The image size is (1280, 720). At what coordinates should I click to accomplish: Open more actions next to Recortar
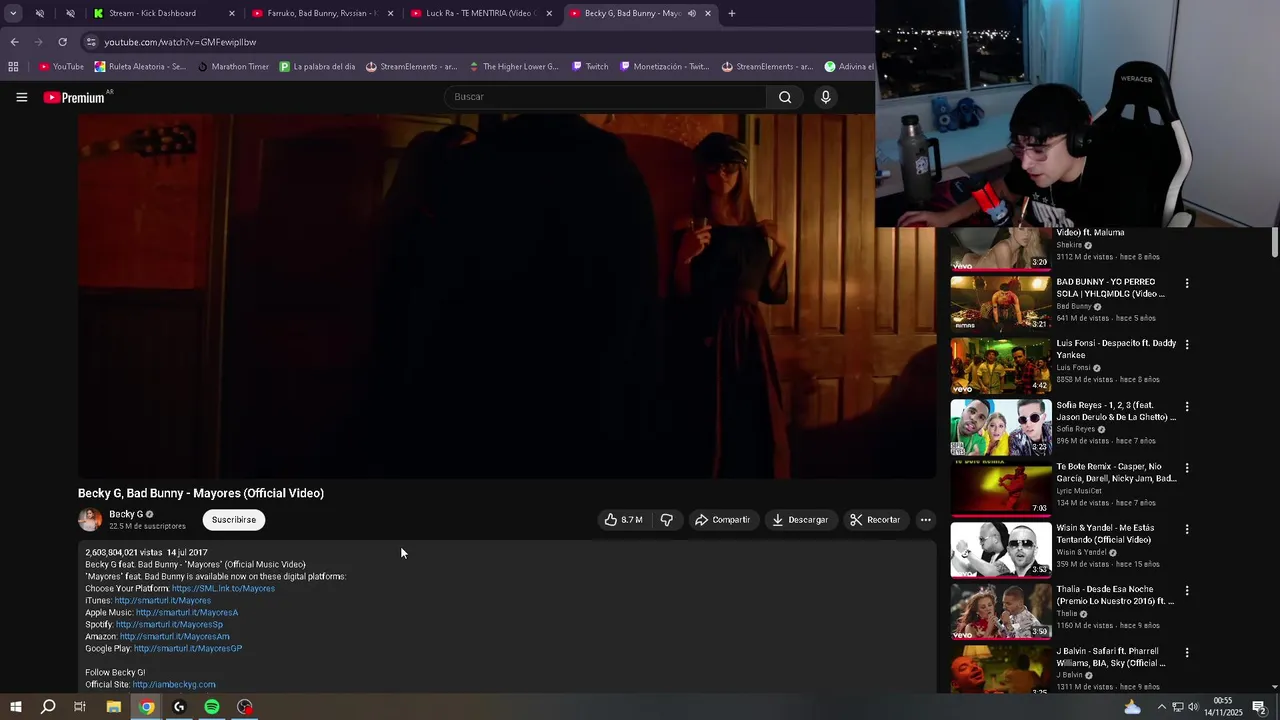(925, 520)
